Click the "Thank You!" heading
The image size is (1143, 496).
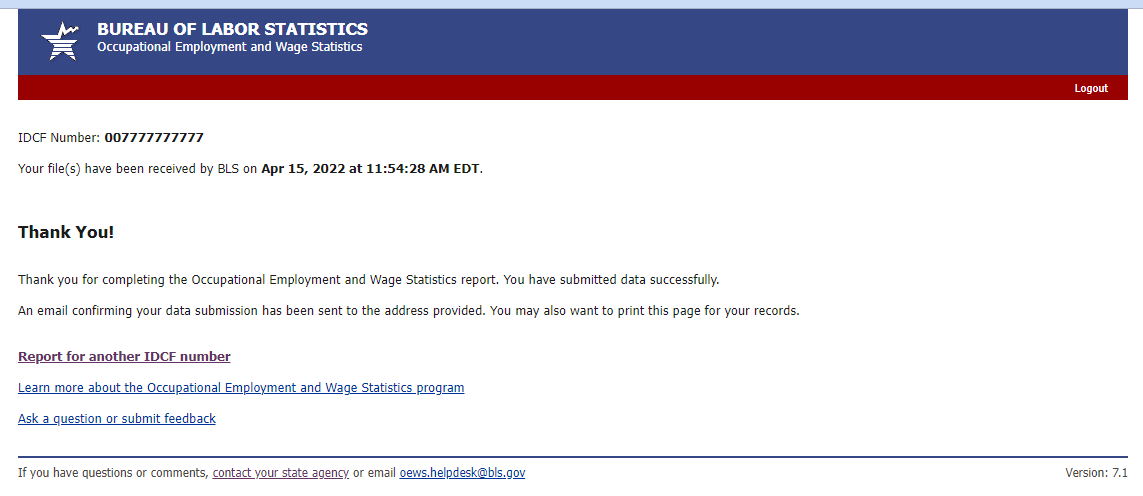(66, 233)
